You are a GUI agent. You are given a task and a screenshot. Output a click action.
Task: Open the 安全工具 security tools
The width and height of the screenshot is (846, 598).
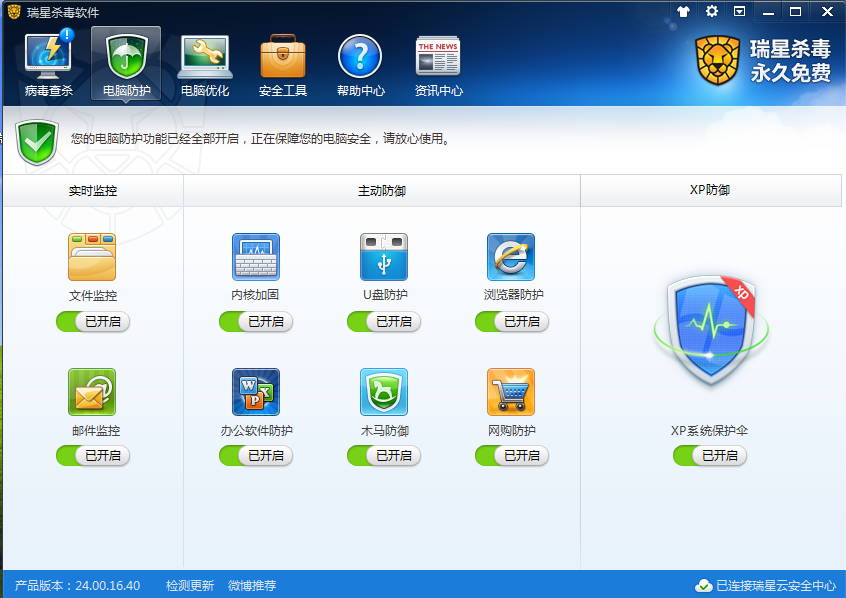281,60
